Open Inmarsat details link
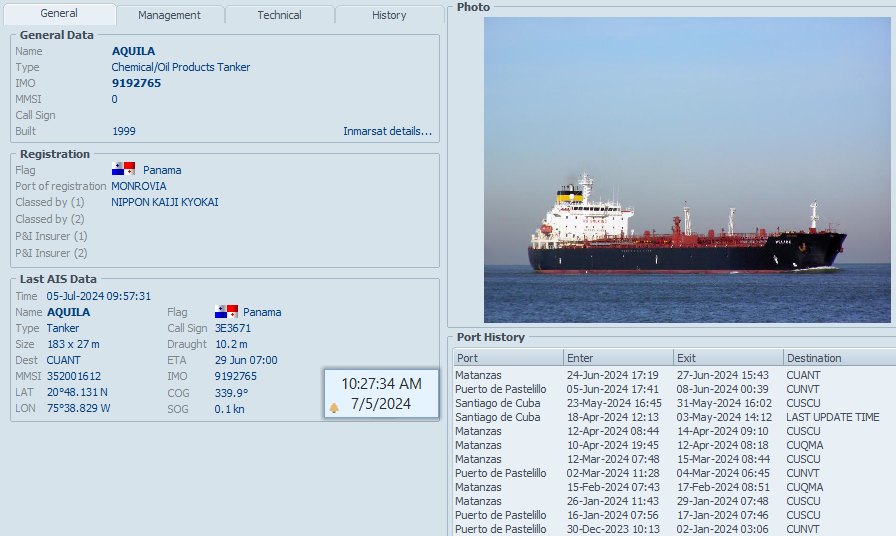896x536 pixels. click(387, 131)
